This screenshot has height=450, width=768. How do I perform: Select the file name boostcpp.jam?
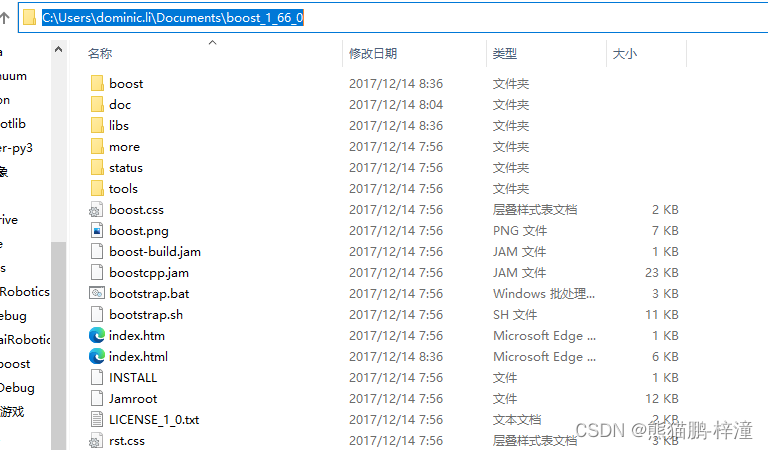[149, 273]
